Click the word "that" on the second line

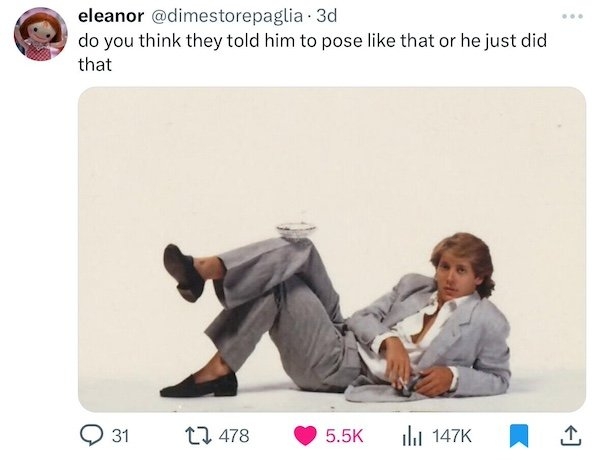click(94, 65)
